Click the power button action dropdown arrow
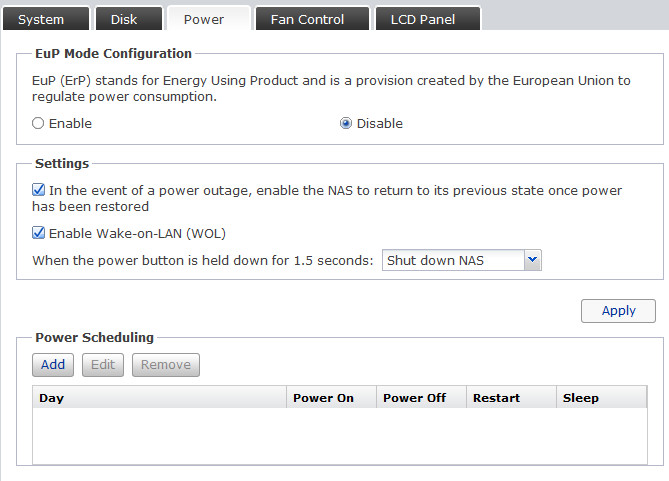Viewport: 669px width, 481px height. point(532,261)
